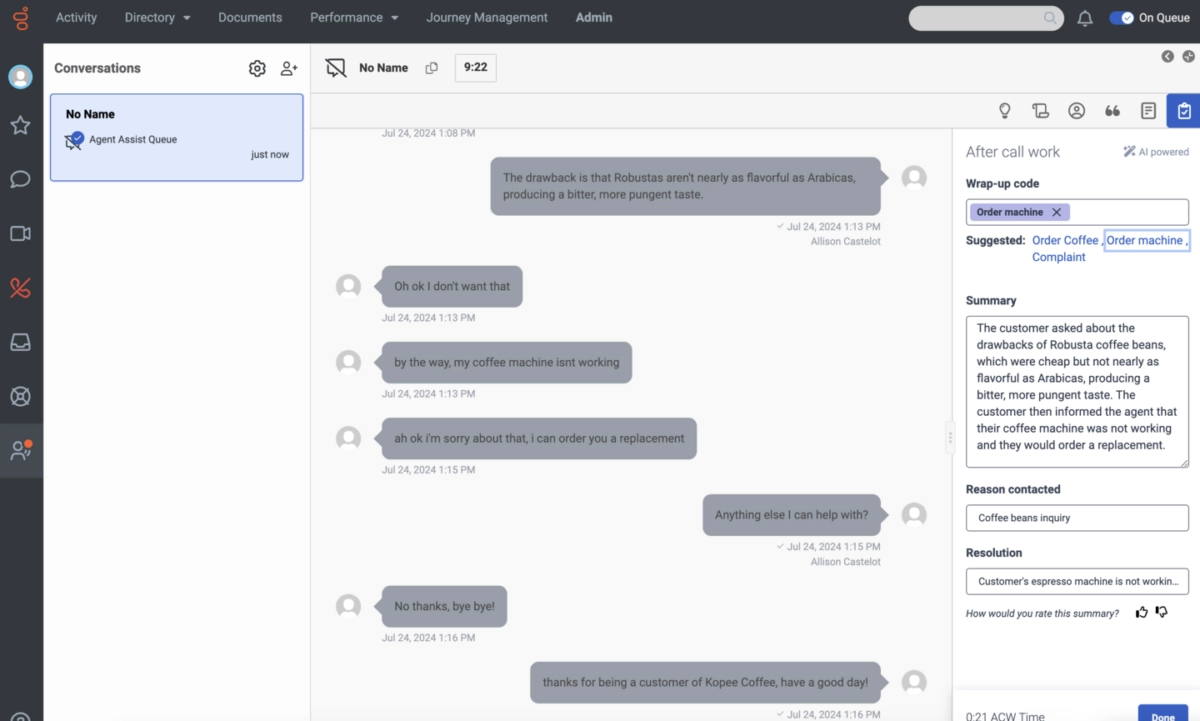Viewport: 1200px width, 721px height.
Task: Open the red phone calls icon in the sidebar
Action: (20, 288)
